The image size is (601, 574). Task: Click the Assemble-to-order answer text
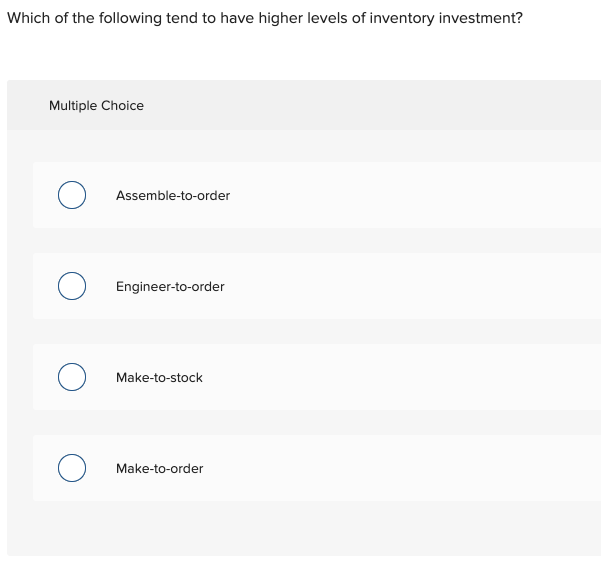pyautogui.click(x=172, y=195)
